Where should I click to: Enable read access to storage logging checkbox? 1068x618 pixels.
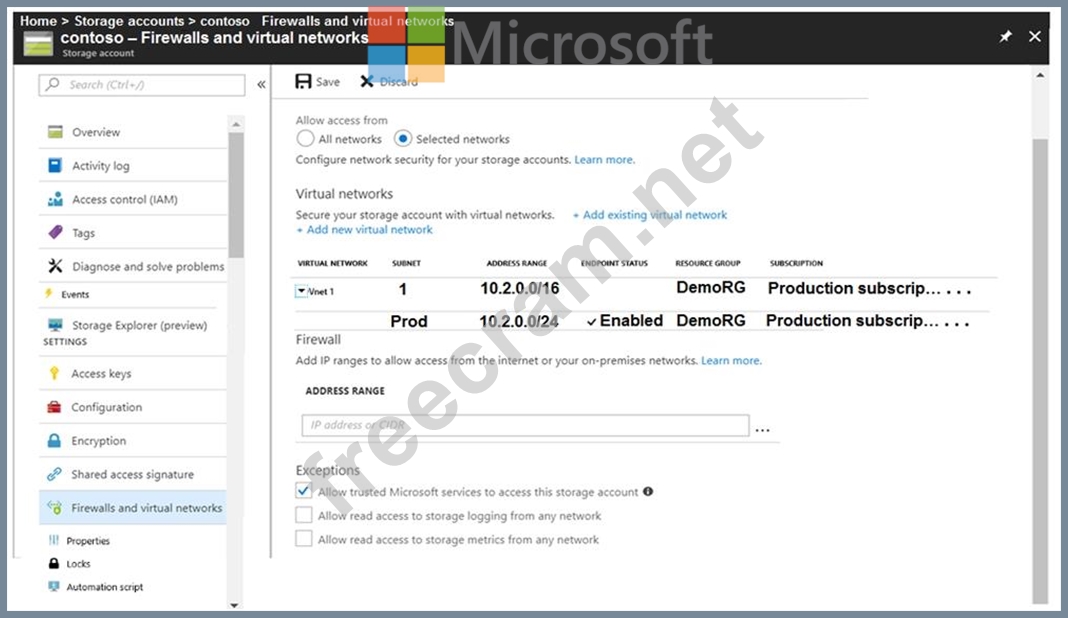304,514
